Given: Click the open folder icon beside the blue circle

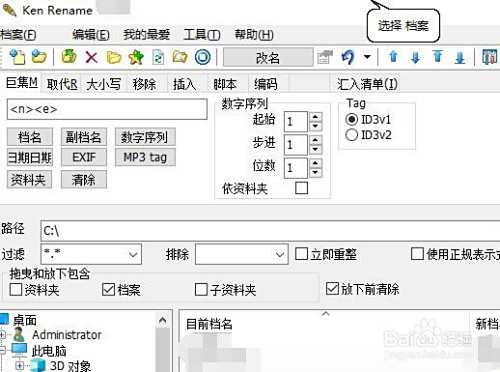Looking at the screenshot, I should click(x=180, y=57).
